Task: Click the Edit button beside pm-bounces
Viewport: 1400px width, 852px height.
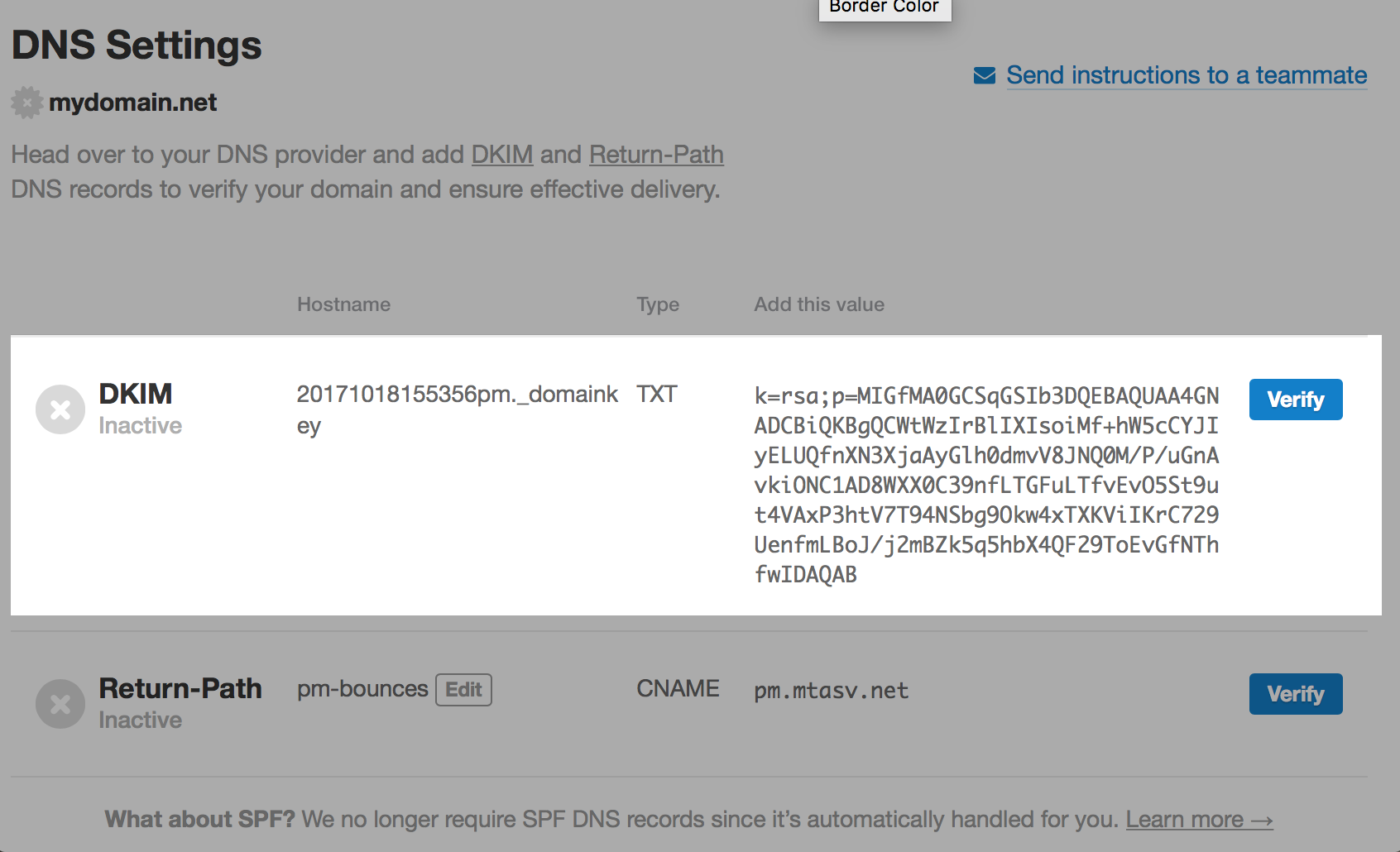Action: click(x=463, y=689)
